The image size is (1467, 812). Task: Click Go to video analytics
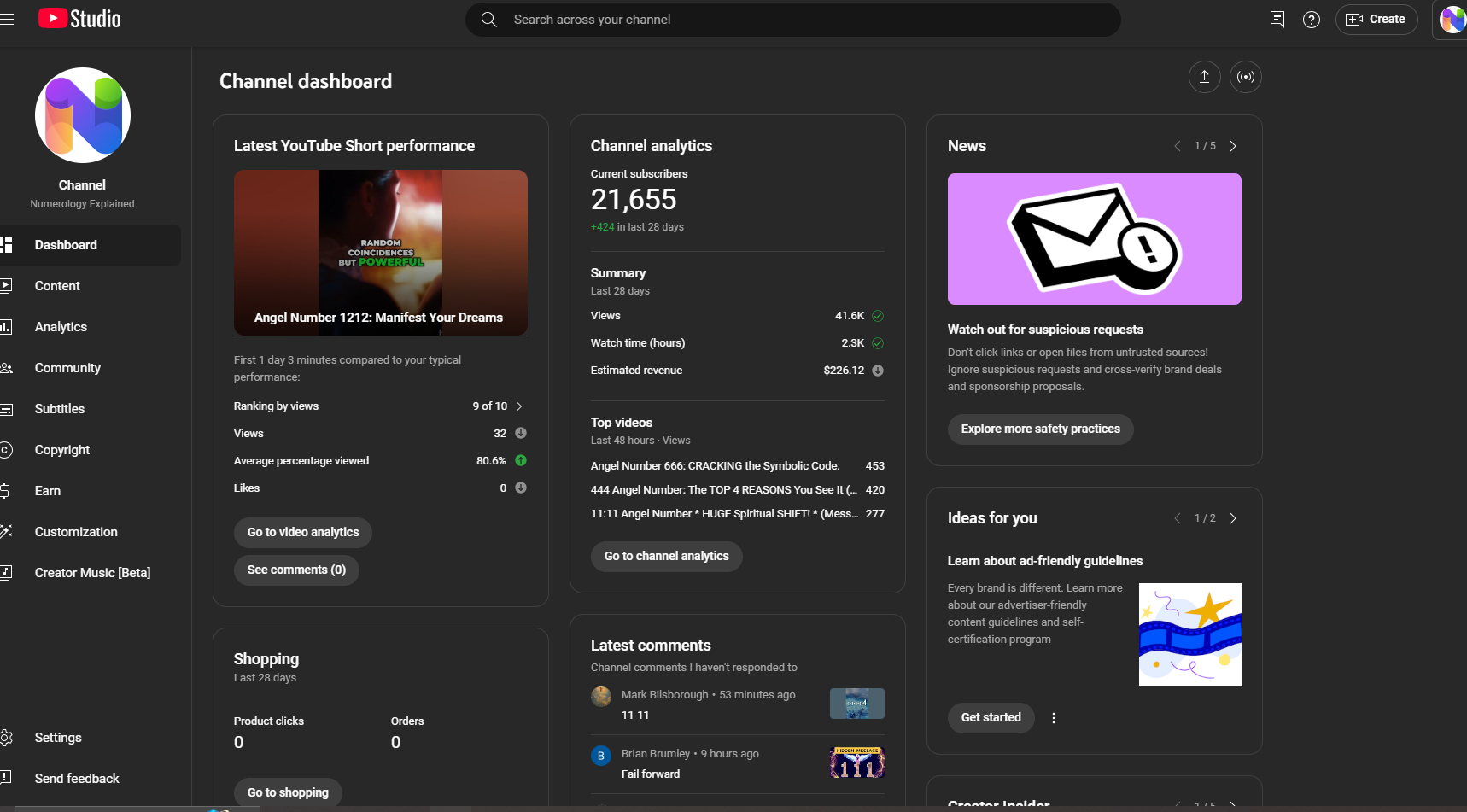tap(303, 532)
